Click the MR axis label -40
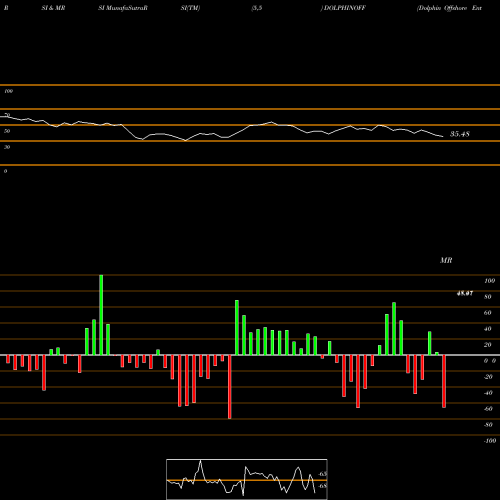This screenshot has height=500, width=500. (x=488, y=393)
